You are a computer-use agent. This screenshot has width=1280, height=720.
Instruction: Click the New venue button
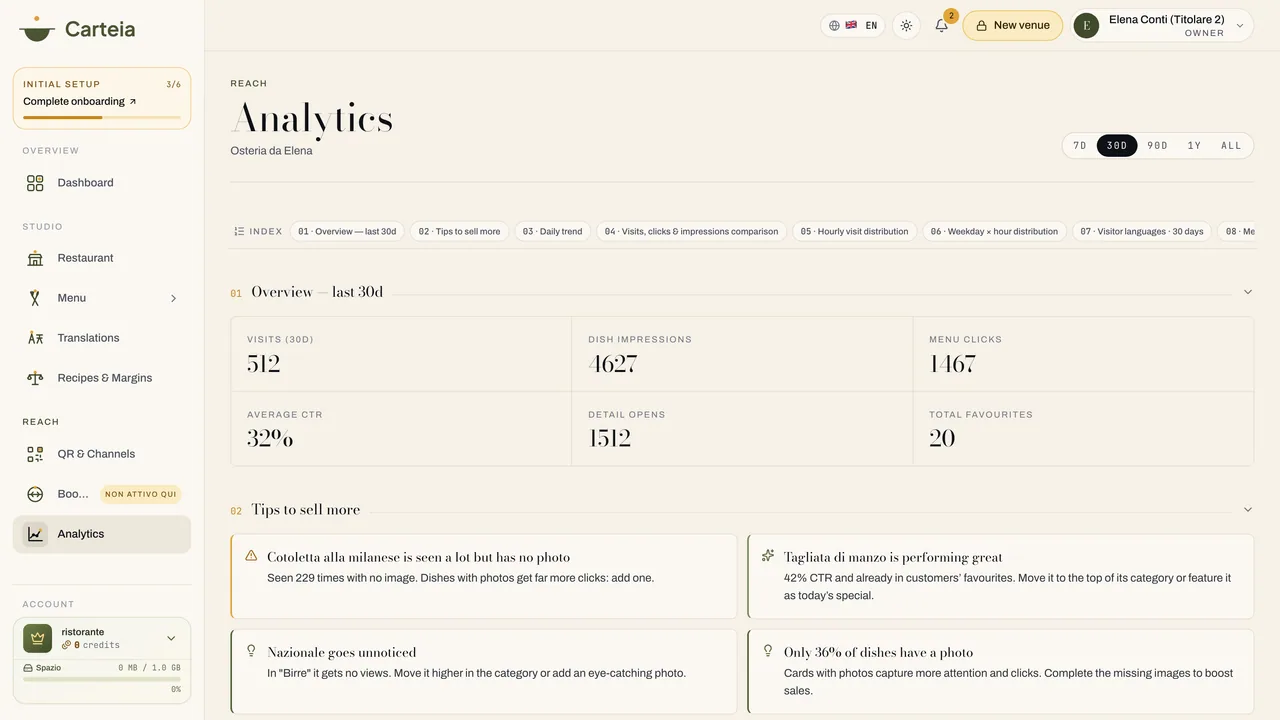pyautogui.click(x=1012, y=25)
